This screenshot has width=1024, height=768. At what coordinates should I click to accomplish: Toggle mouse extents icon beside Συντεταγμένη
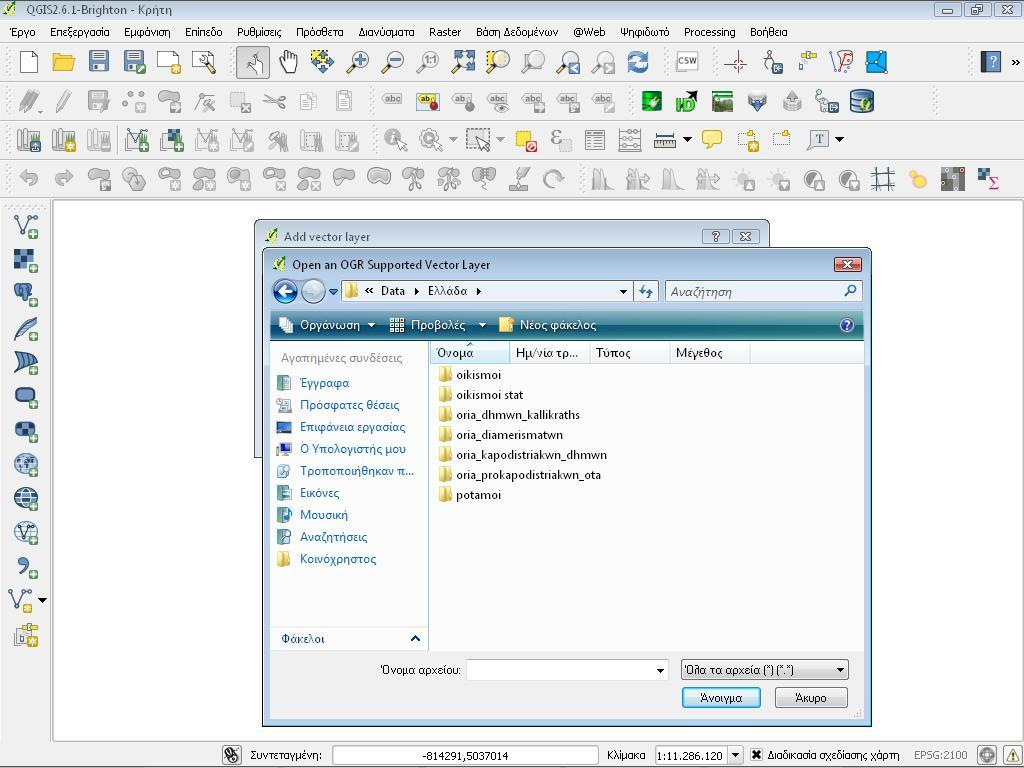tap(232, 755)
